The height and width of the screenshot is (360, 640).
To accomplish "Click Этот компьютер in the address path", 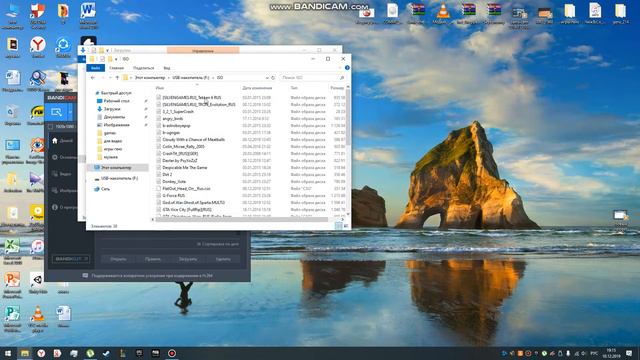I will [x=150, y=78].
